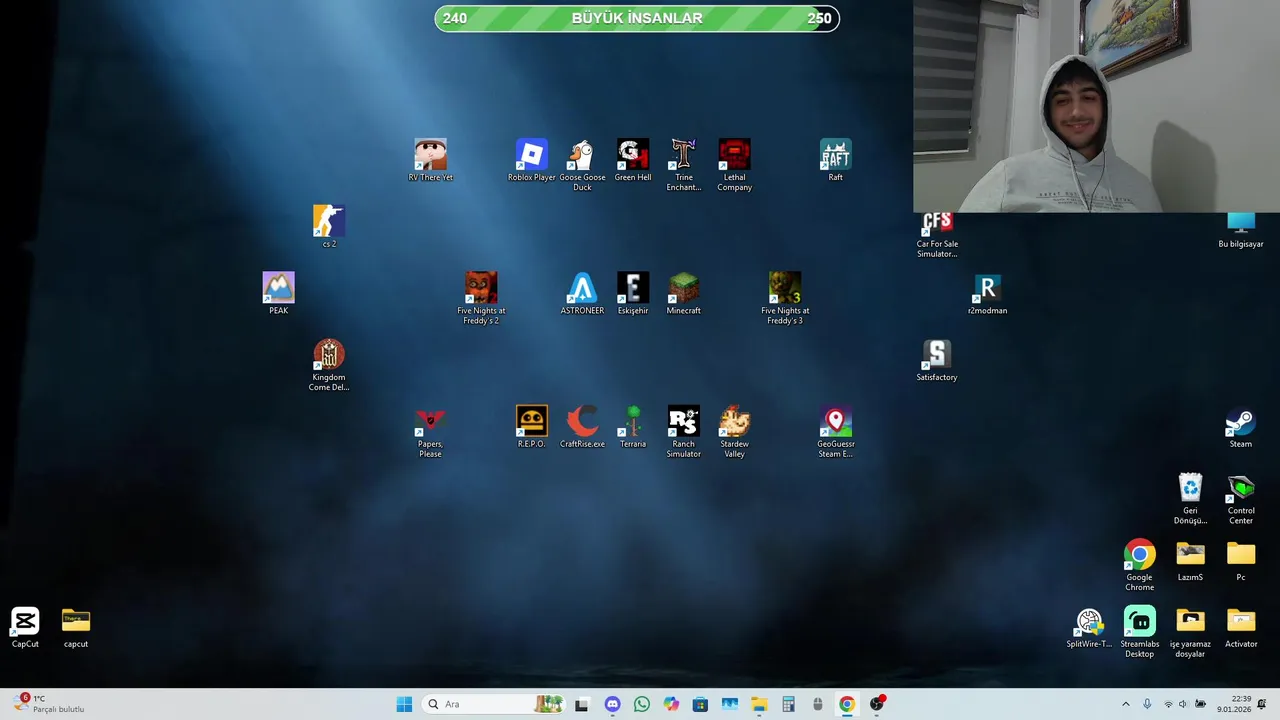
Task: Open File Explorer from the taskbar
Action: (x=759, y=704)
